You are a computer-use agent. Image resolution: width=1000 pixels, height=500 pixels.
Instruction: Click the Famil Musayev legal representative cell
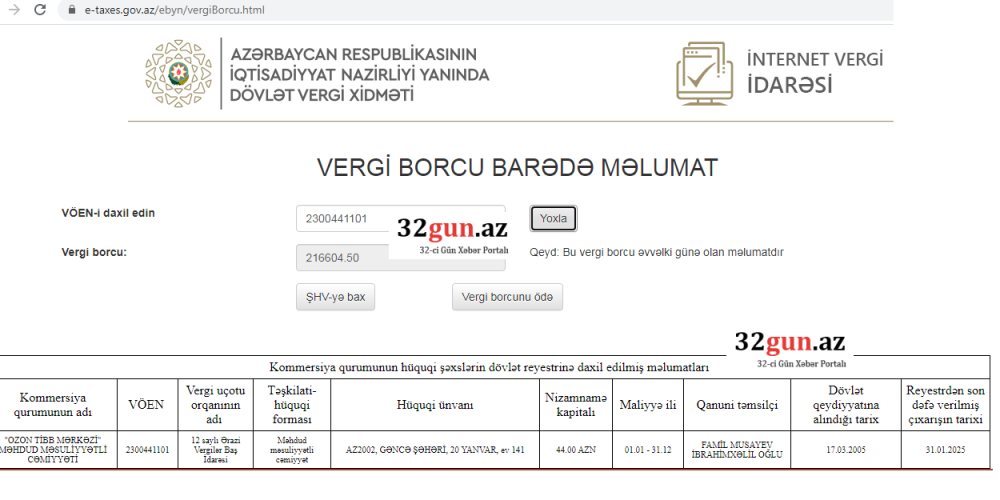[x=736, y=450]
